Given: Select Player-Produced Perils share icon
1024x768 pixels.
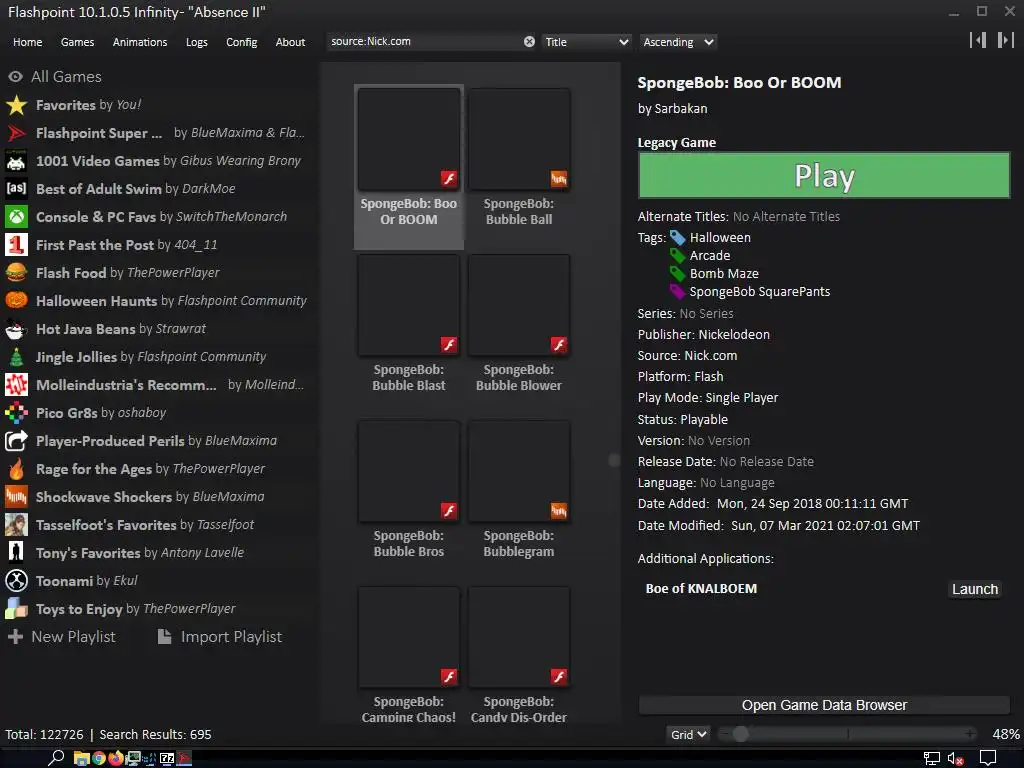Looking at the screenshot, I should (x=16, y=441).
